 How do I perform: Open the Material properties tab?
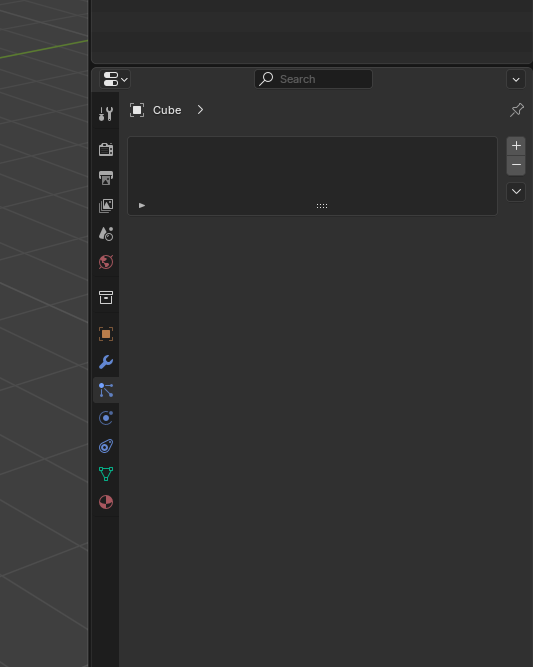[x=106, y=502]
